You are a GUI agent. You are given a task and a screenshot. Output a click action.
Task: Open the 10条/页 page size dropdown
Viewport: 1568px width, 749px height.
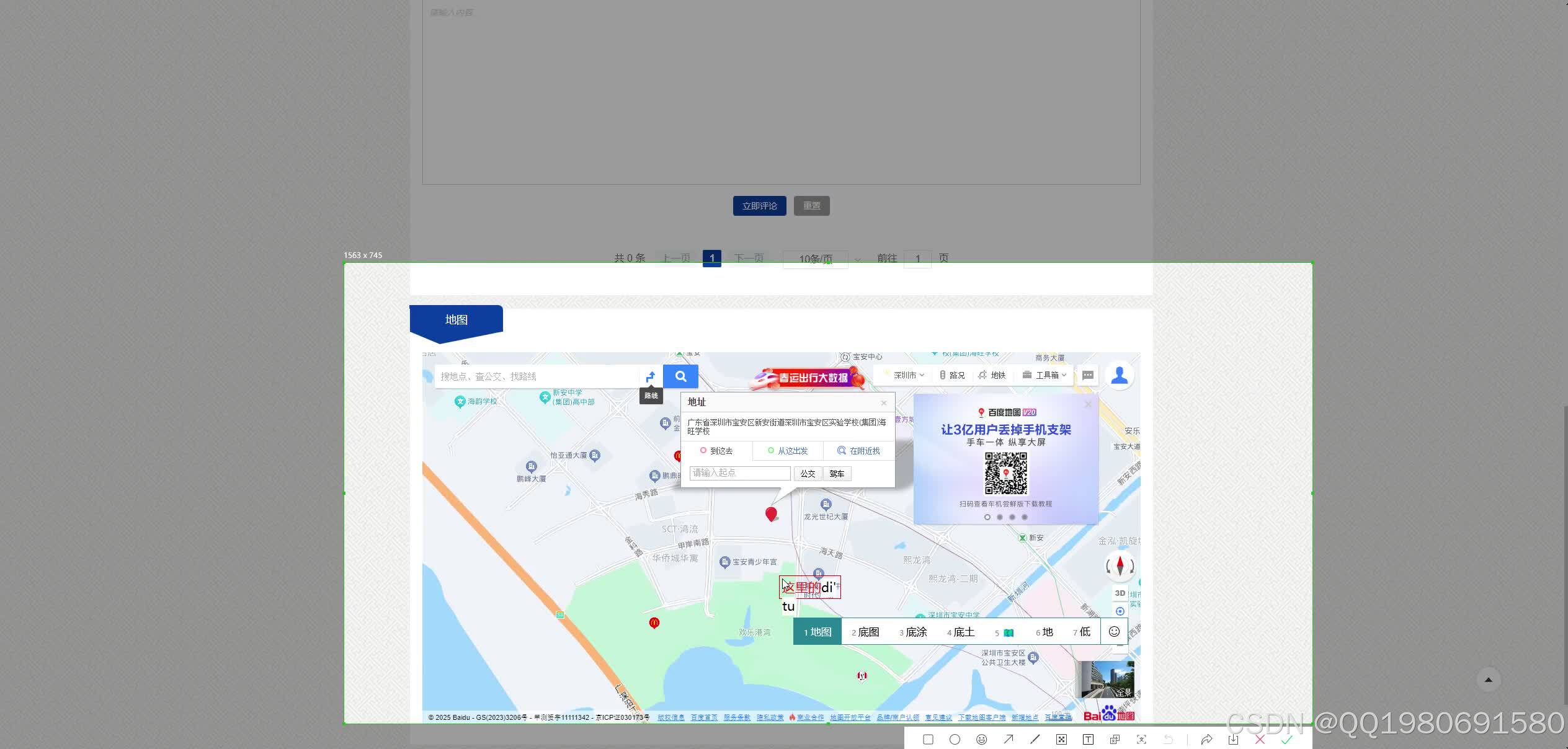tap(815, 259)
